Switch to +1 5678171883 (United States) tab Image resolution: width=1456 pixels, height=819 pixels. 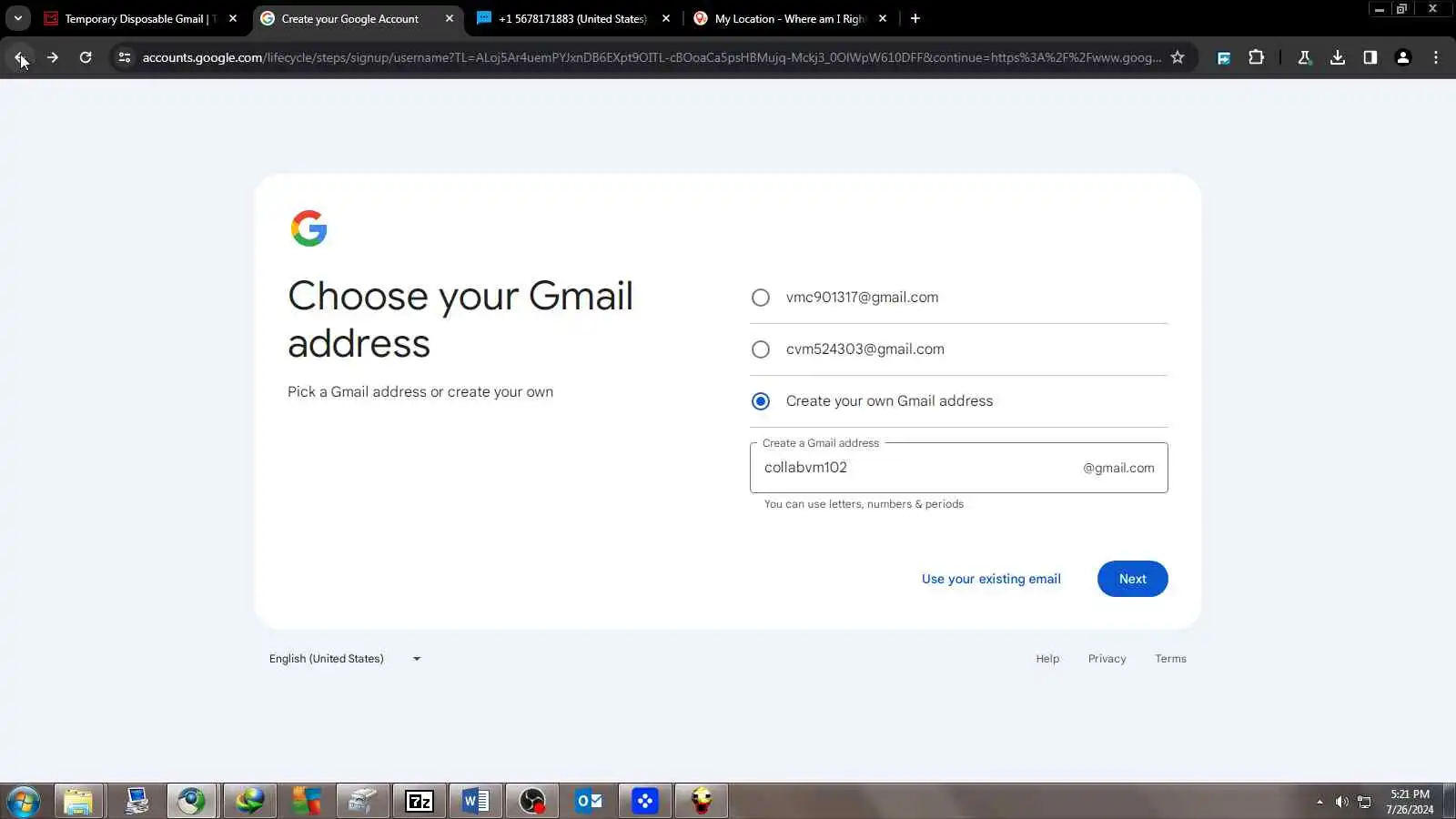coord(574,18)
